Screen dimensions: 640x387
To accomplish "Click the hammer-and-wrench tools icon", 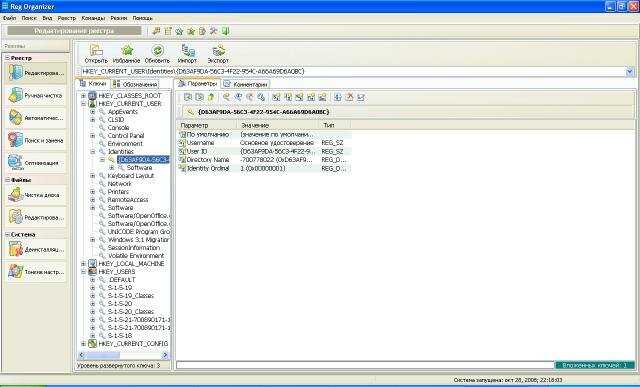I will (x=213, y=31).
